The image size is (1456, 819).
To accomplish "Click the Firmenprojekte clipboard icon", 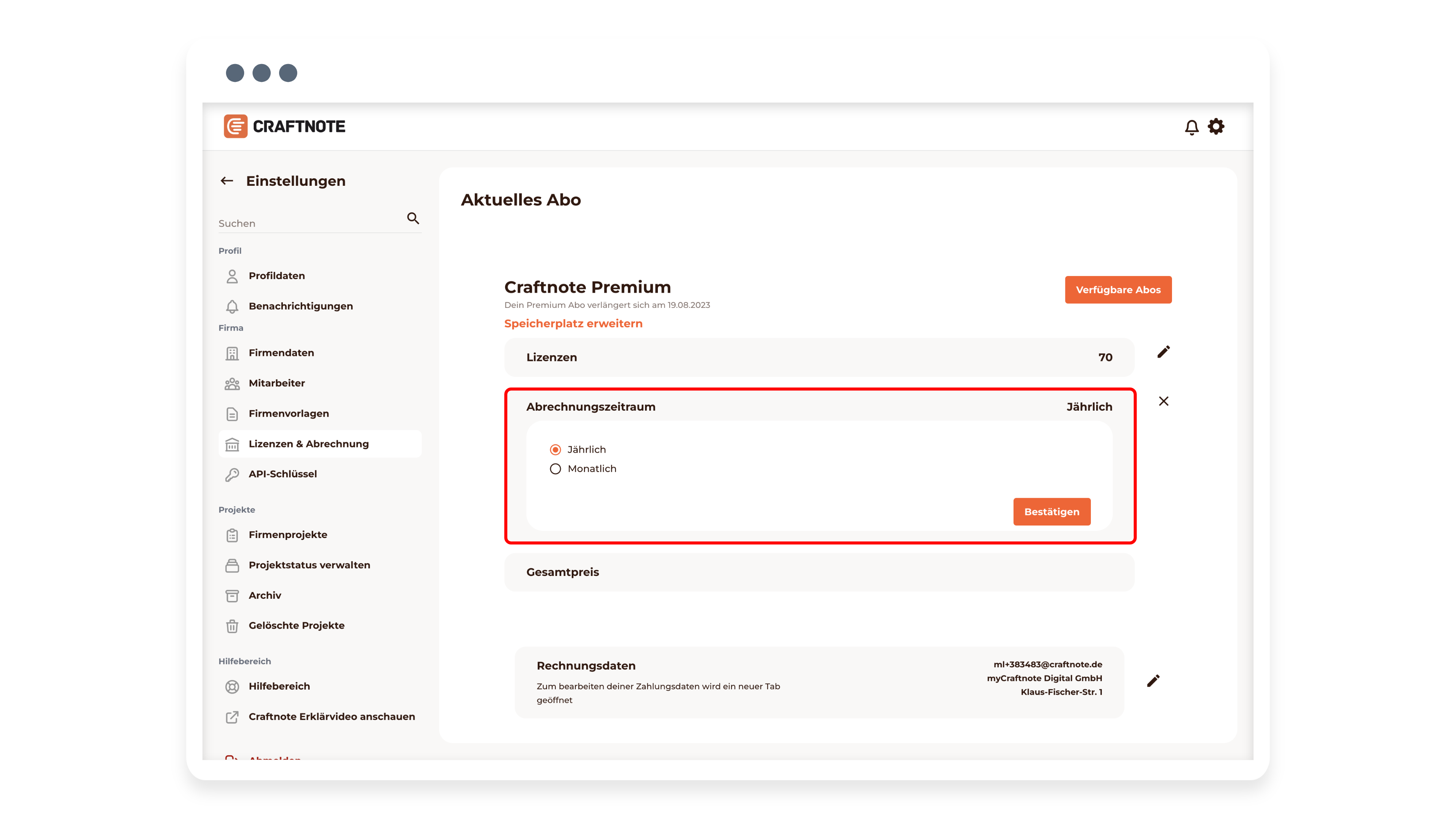I will 232,535.
